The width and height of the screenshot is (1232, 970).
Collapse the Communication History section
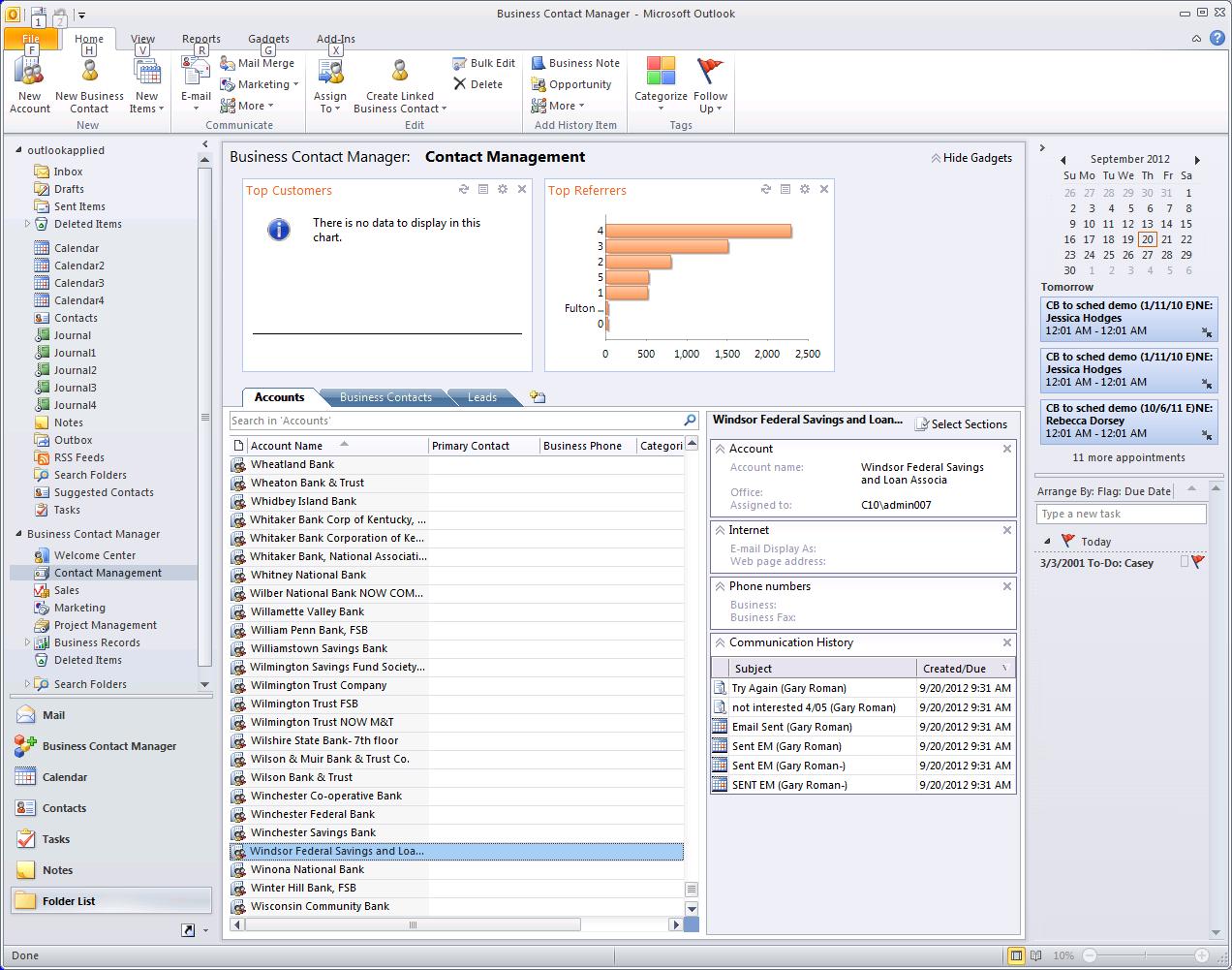click(x=720, y=642)
